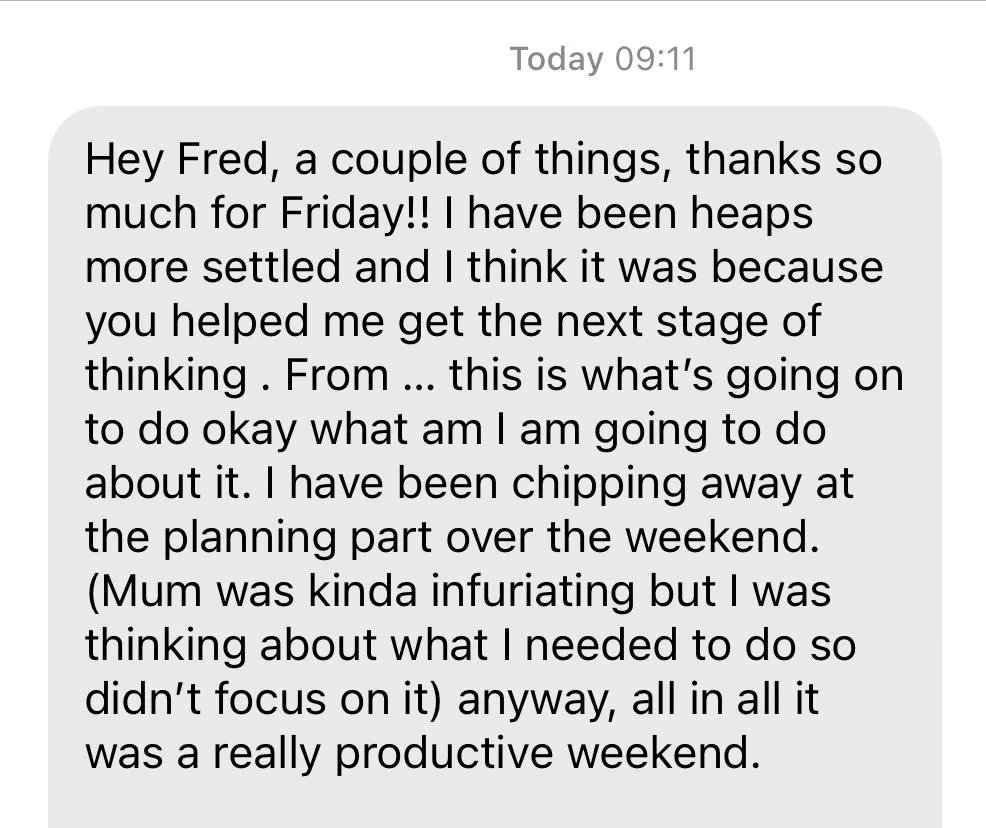This screenshot has width=986, height=828.
Task: Click the word "Friday!!" in the message
Action: (x=356, y=213)
